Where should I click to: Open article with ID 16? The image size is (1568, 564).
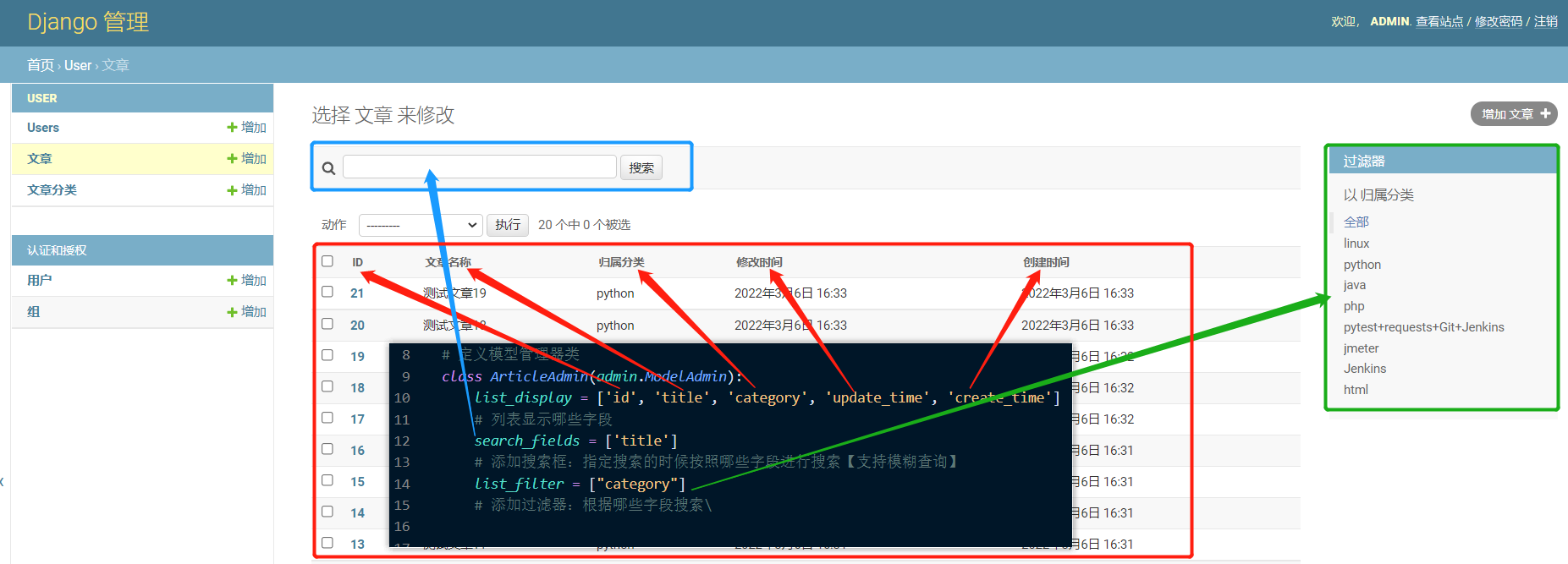point(357,451)
